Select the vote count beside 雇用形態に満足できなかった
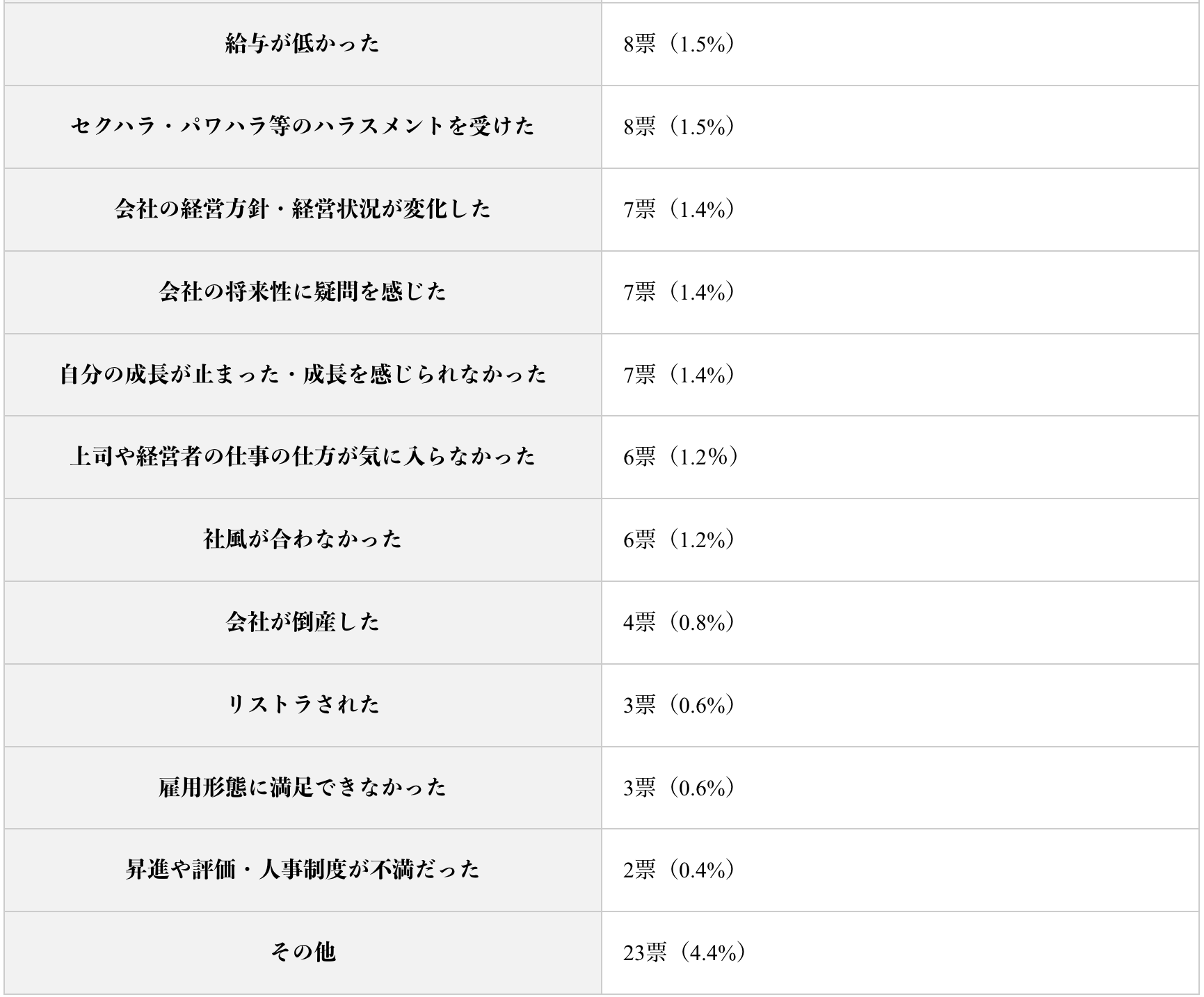The image size is (1204, 997). coord(679,788)
